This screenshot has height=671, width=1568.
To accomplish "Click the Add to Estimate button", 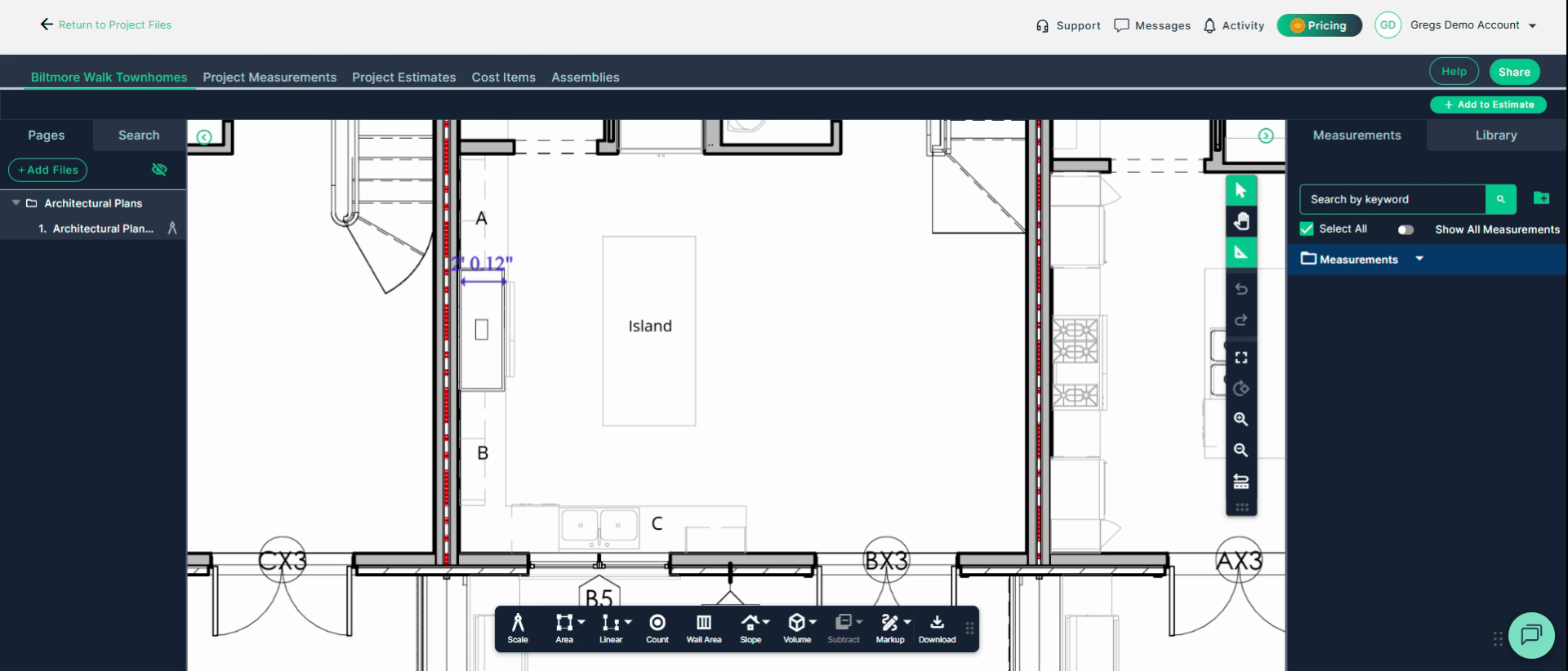I will tap(1488, 104).
